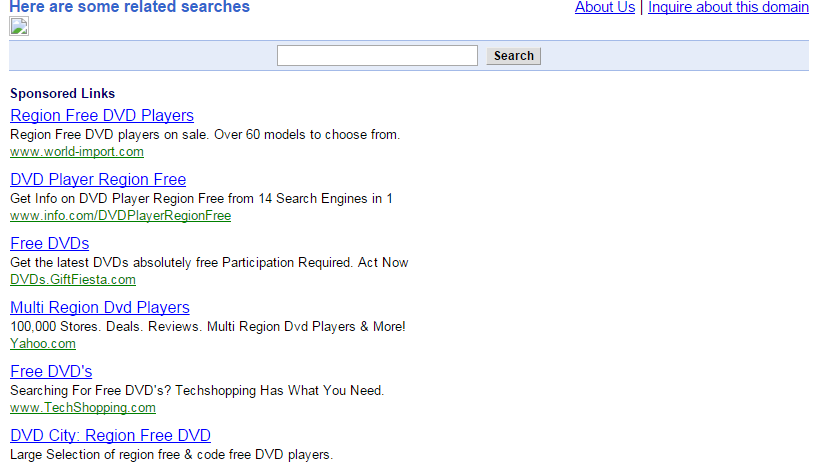Open Multi Region Dvd Players ad

pos(100,307)
